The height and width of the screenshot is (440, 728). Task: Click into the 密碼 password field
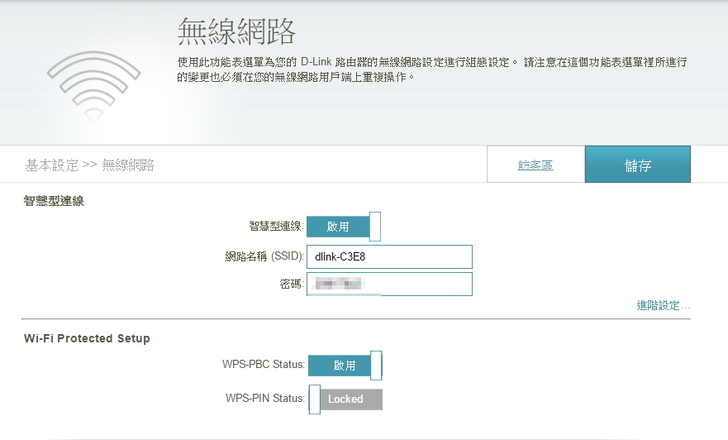click(388, 284)
